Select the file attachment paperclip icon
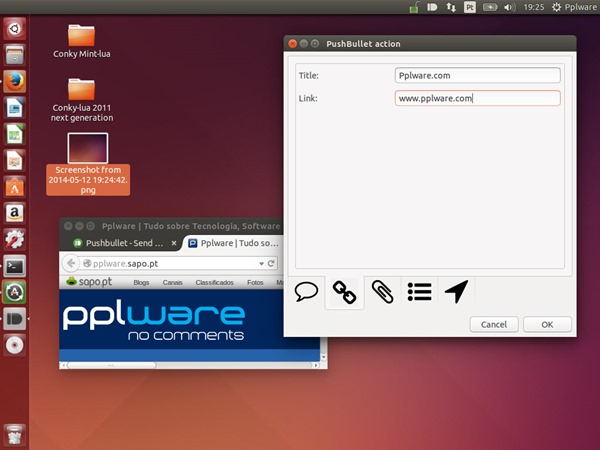Viewport: 600px width, 450px height. pyautogui.click(x=382, y=292)
